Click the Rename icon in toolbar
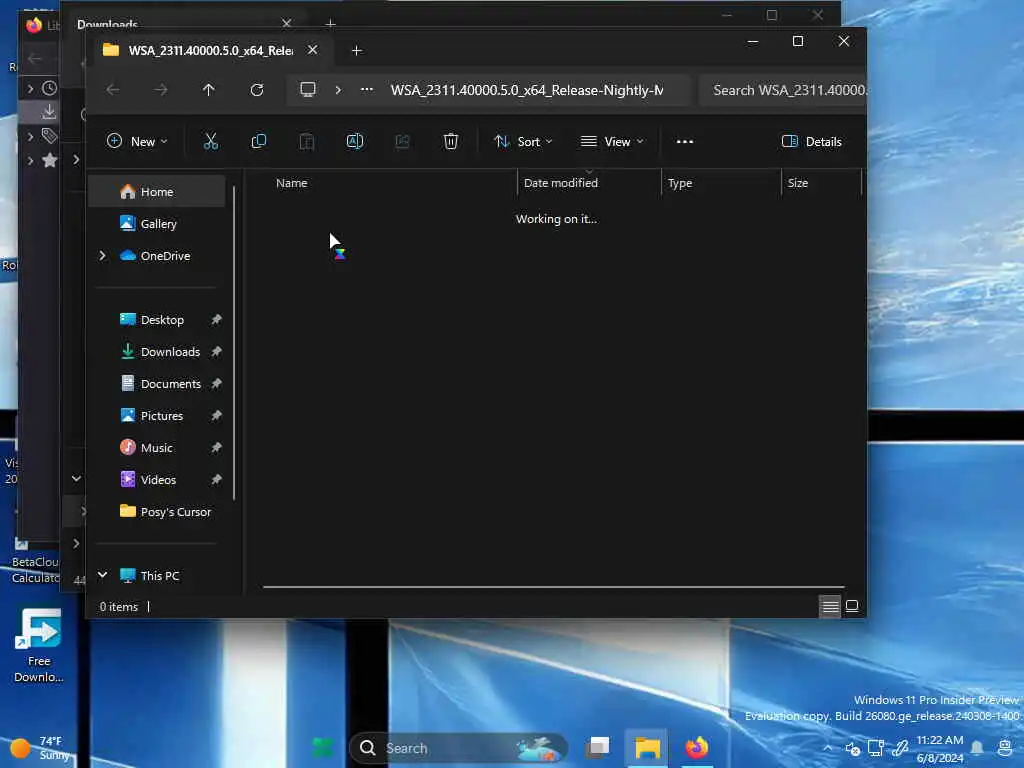Viewport: 1024px width, 768px height. pyautogui.click(x=355, y=141)
